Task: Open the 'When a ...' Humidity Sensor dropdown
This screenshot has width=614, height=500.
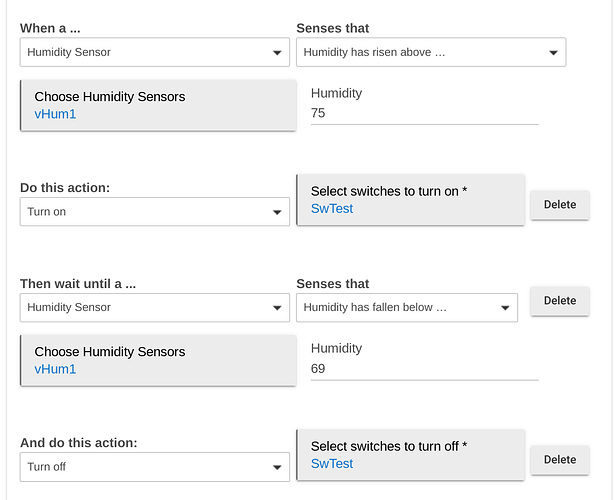Action: tap(155, 52)
